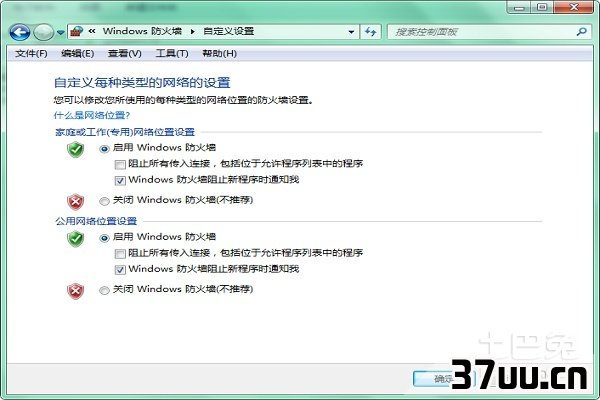Click the magnifier search icon
Viewport: 600px width, 400px height.
581,32
